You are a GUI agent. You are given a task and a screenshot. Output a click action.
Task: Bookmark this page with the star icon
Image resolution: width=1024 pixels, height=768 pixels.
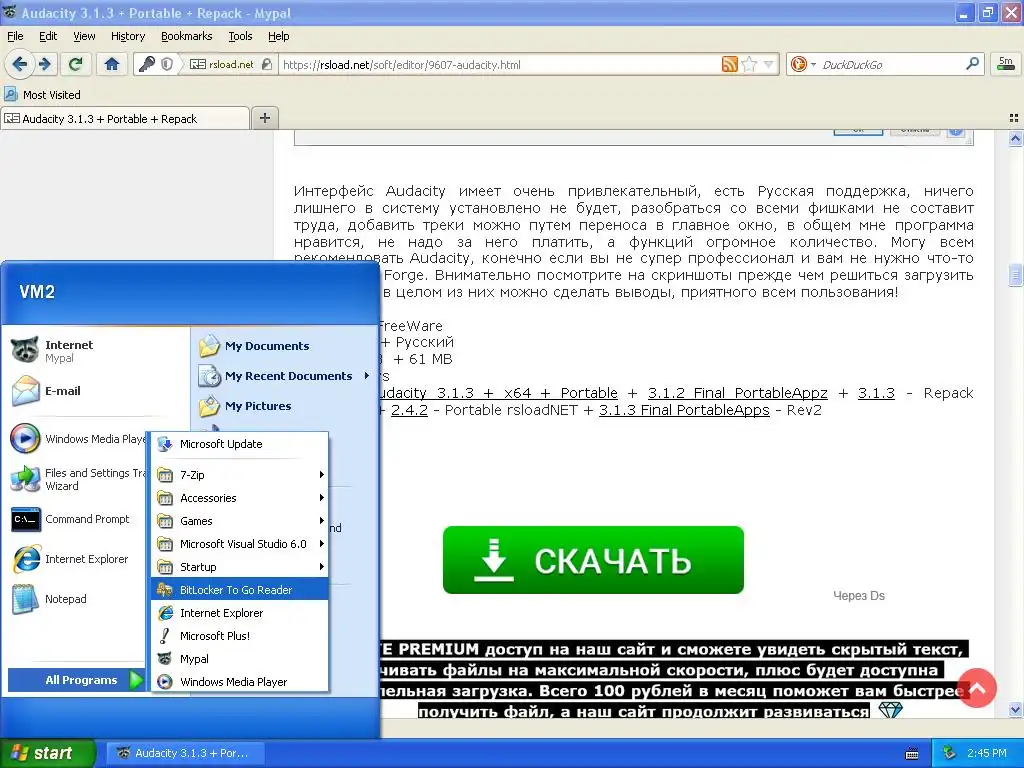749,64
